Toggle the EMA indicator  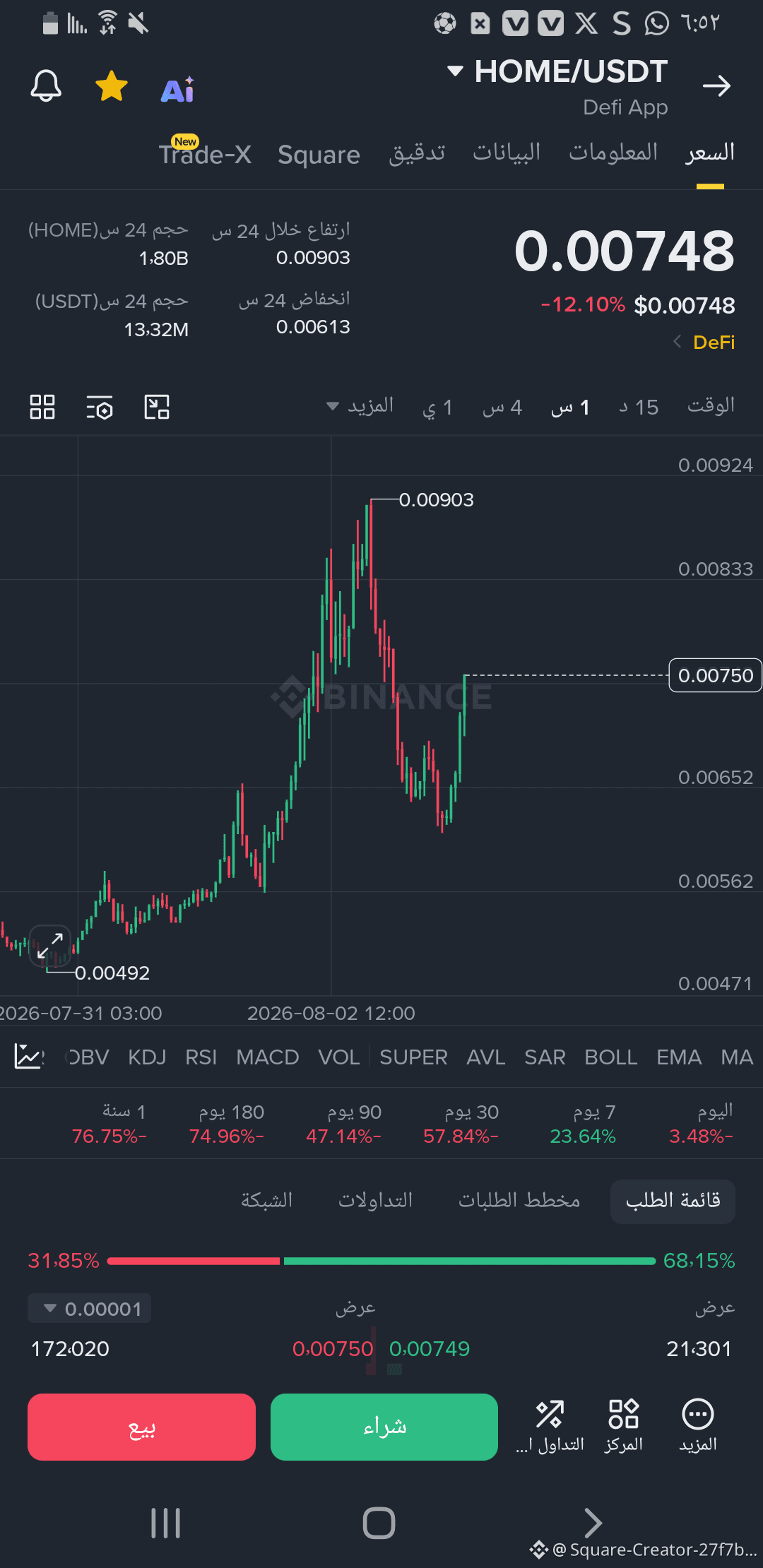pos(678,1057)
